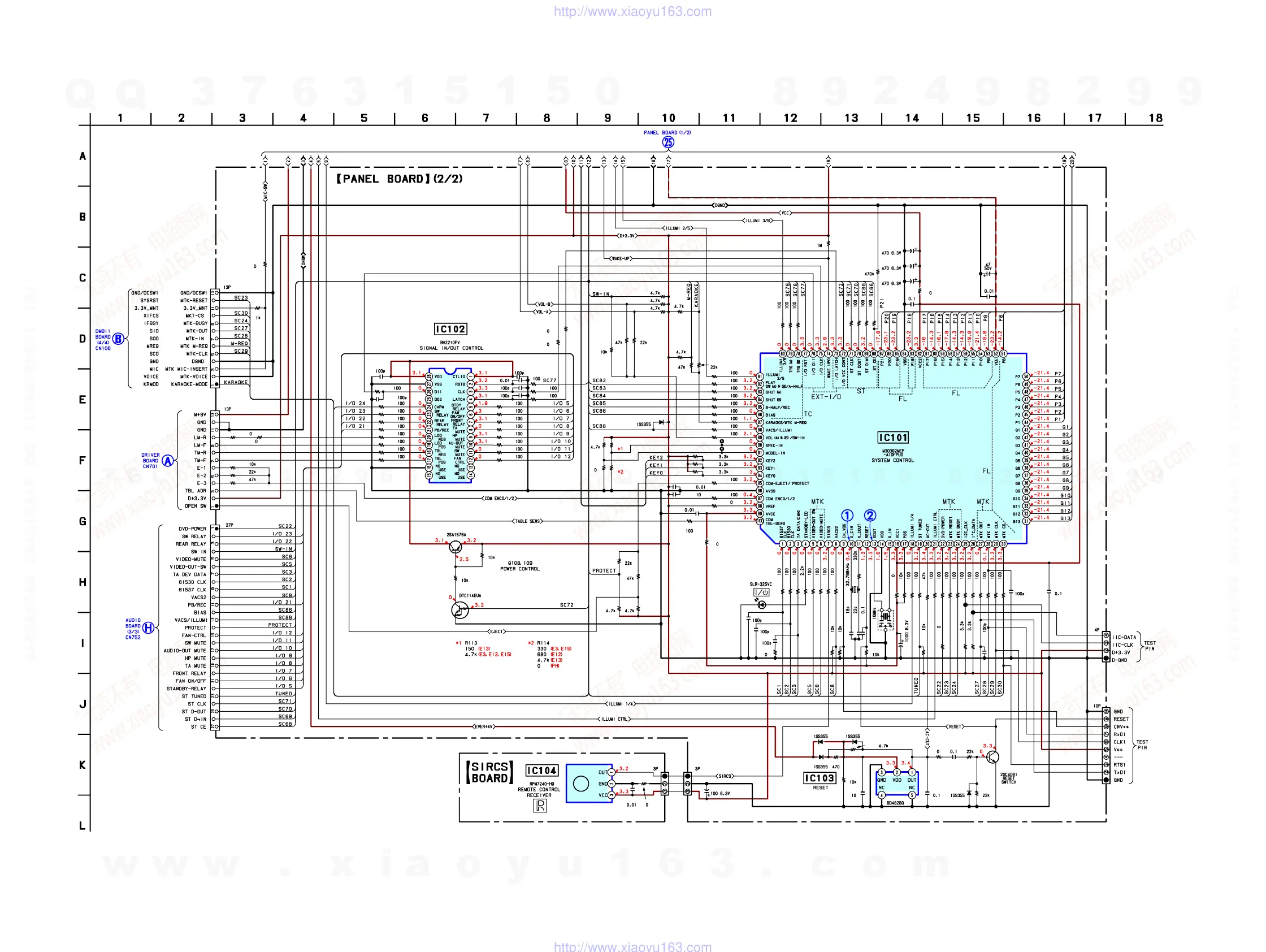Click the 2SC4081 reset switch transistor
Image resolution: width=1266 pixels, height=952 pixels.
(x=993, y=757)
